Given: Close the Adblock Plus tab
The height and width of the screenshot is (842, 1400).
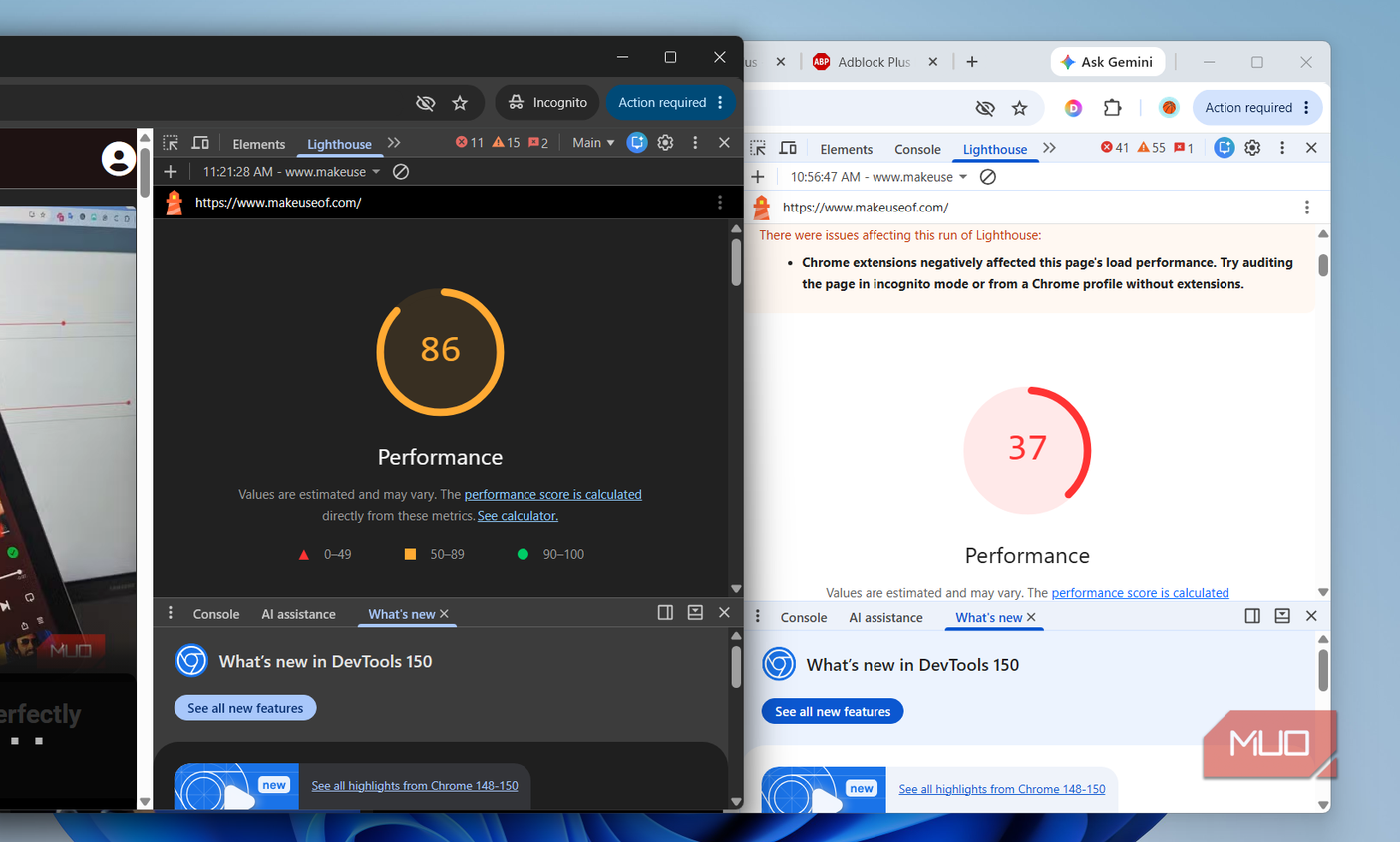Looking at the screenshot, I should pos(933,62).
